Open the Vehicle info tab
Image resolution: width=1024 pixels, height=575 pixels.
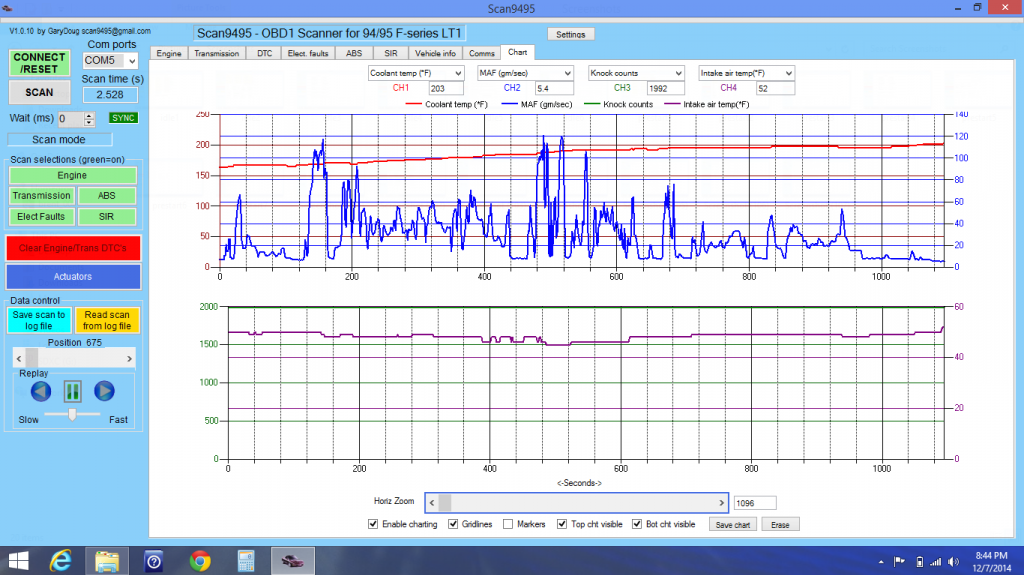(x=436, y=54)
